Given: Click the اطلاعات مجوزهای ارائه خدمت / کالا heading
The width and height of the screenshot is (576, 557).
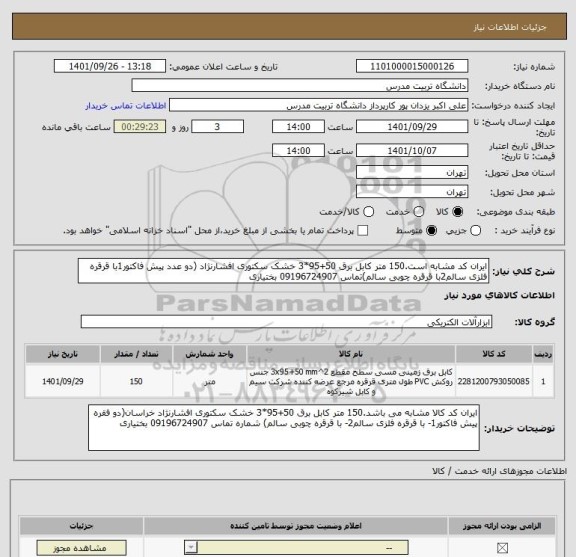Looking at the screenshot, I should click(x=500, y=471).
